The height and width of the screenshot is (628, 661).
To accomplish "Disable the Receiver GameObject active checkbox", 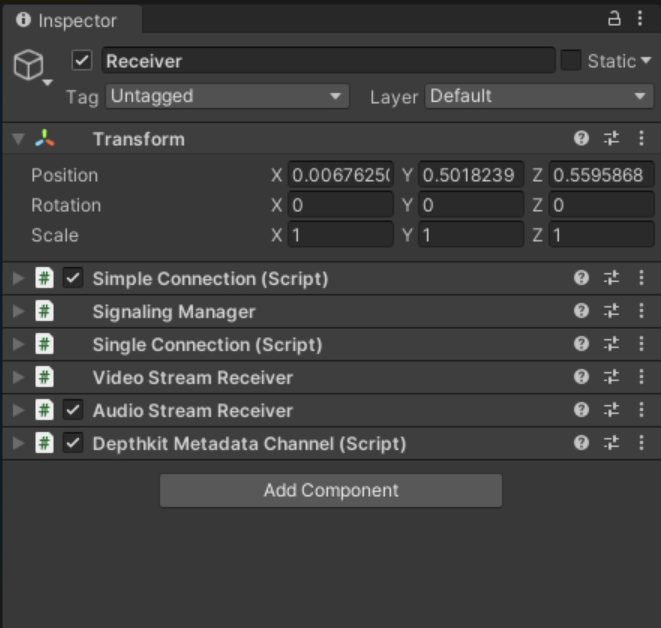I will pyautogui.click(x=83, y=61).
